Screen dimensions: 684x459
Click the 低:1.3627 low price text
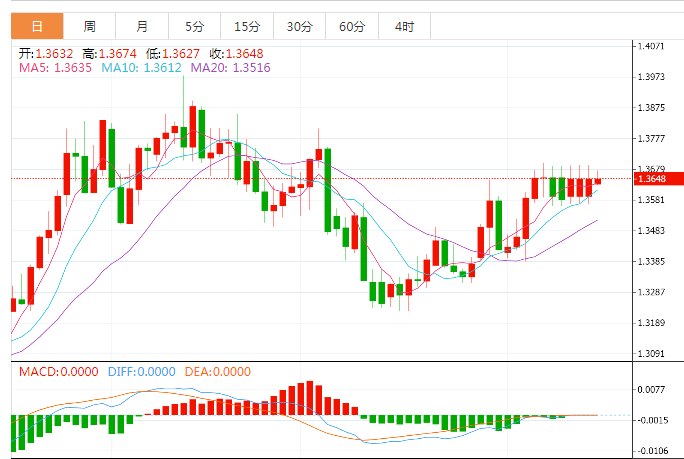pos(173,54)
